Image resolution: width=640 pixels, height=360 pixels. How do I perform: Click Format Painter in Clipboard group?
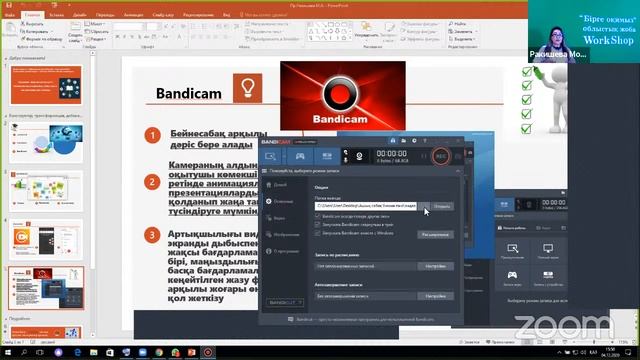42,39
